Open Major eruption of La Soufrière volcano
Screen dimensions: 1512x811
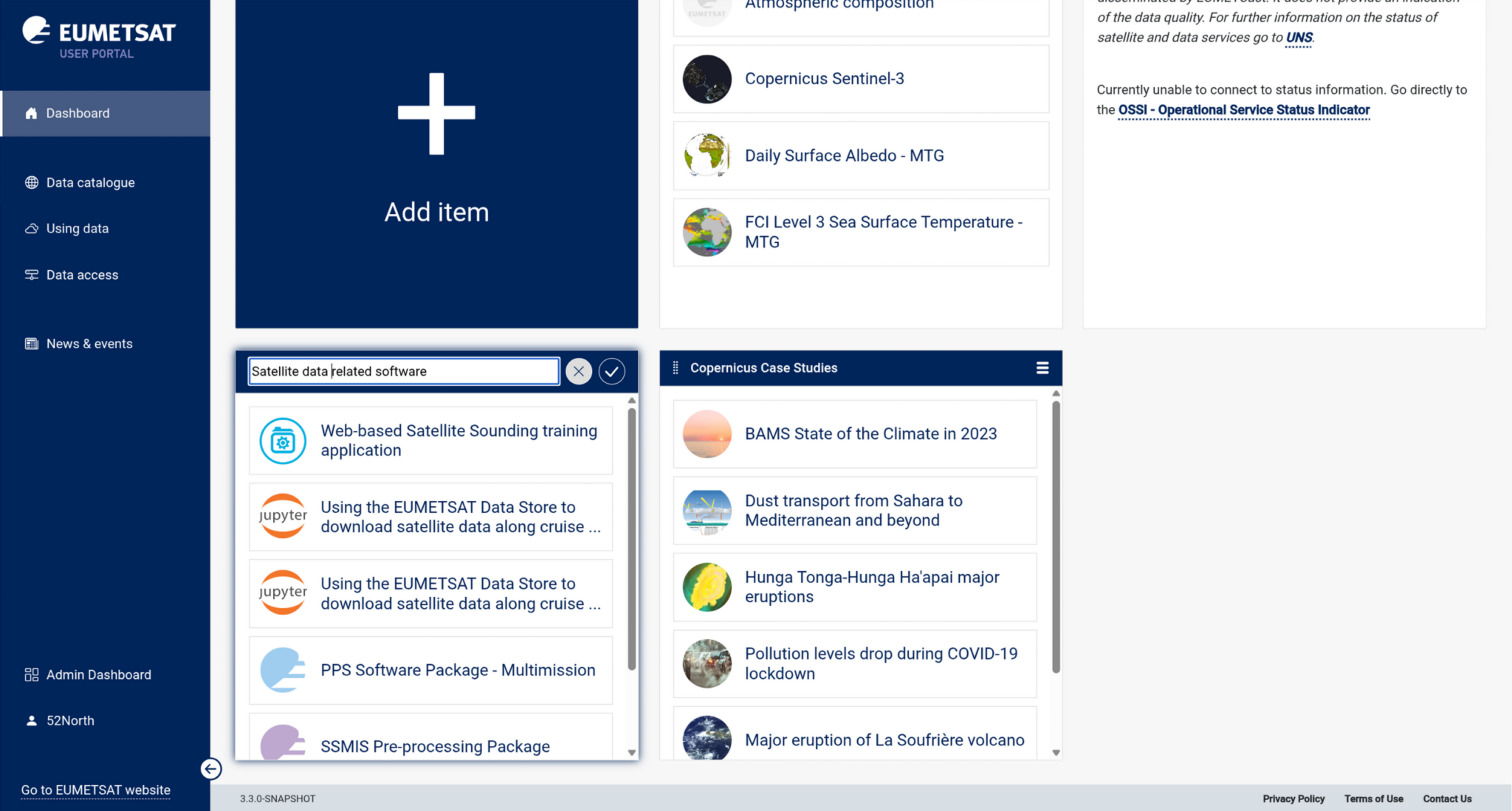click(x=855, y=734)
